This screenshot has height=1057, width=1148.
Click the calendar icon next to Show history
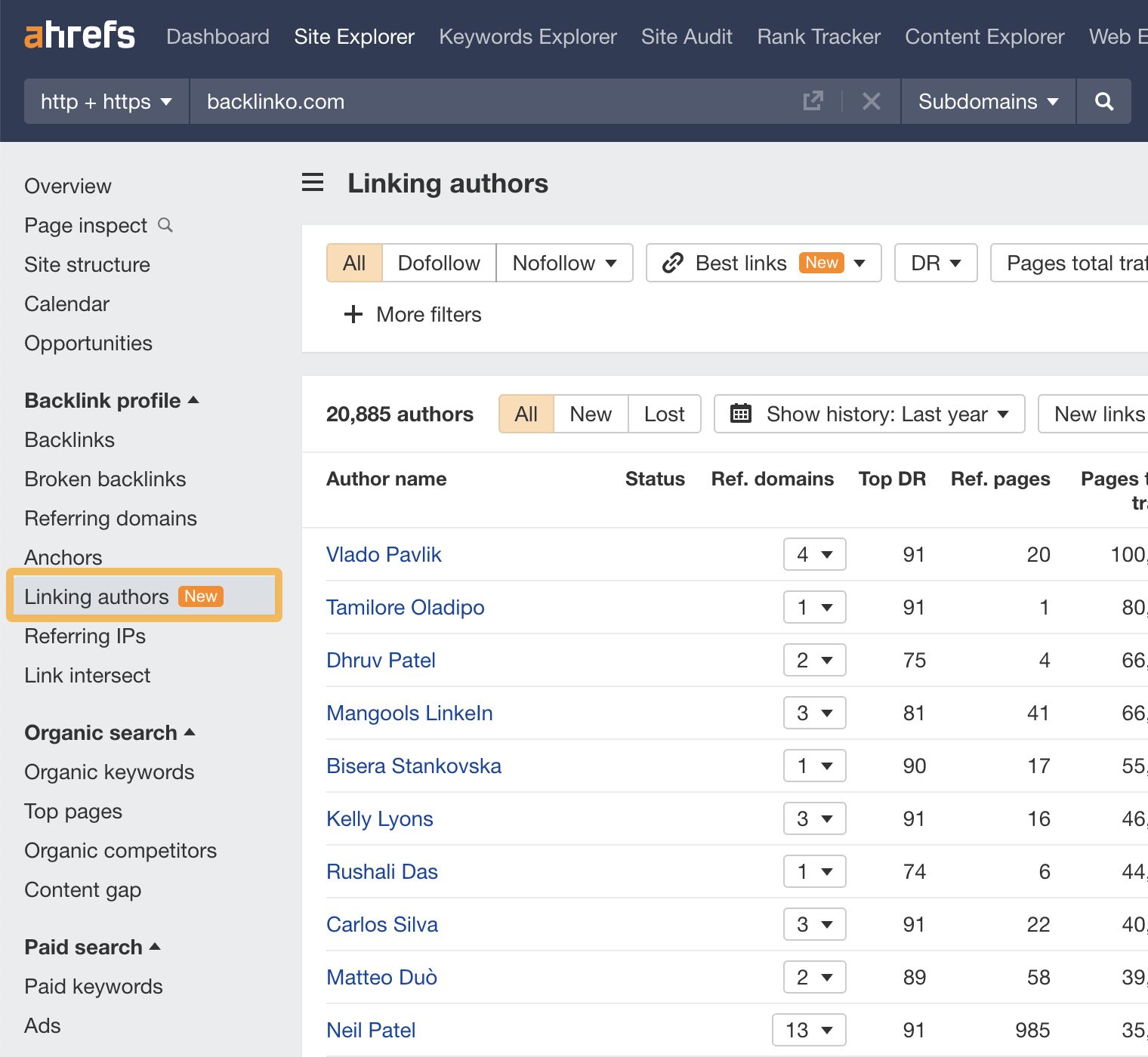742,414
